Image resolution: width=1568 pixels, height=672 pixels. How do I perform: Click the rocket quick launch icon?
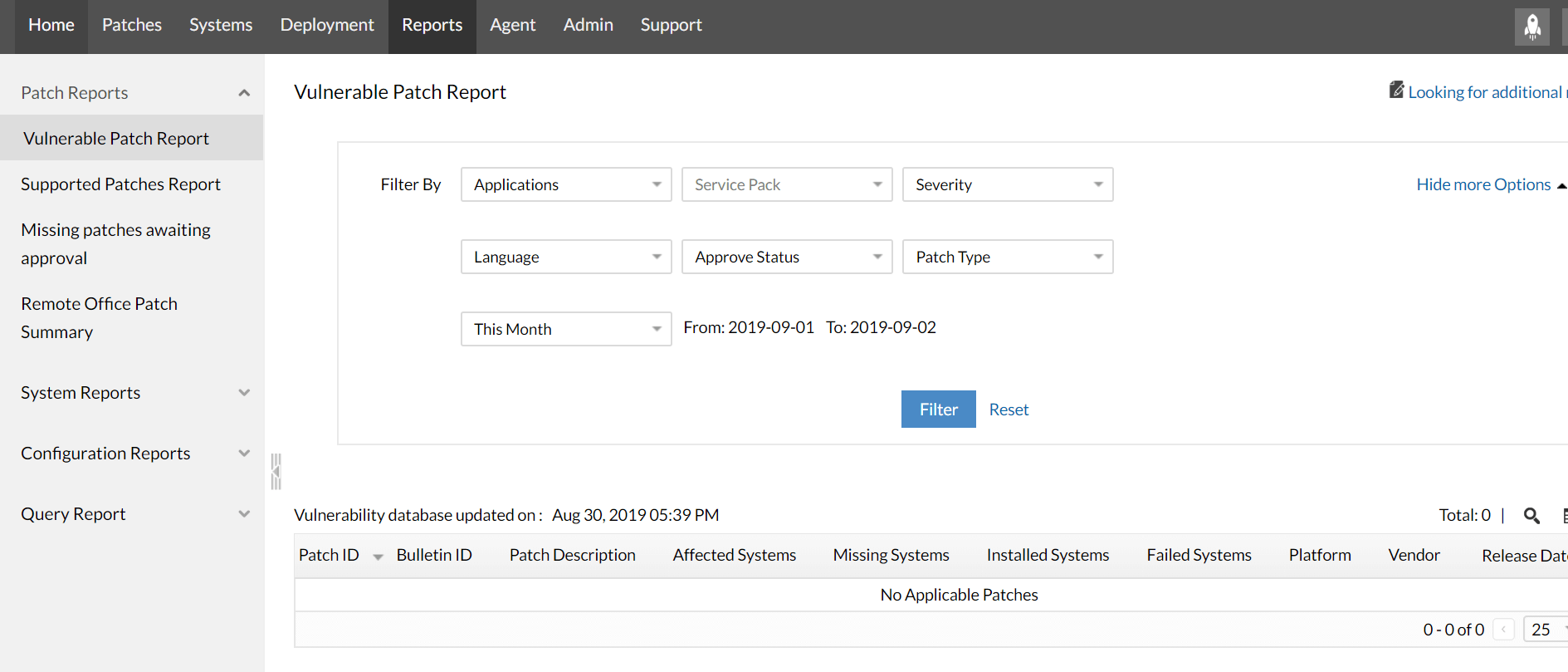pyautogui.click(x=1531, y=27)
